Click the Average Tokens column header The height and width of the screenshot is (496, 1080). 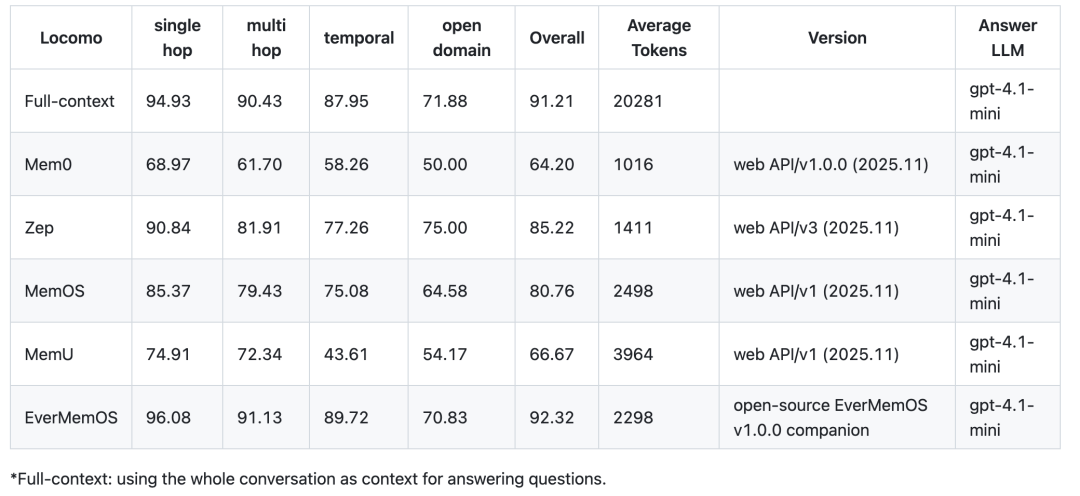(659, 38)
